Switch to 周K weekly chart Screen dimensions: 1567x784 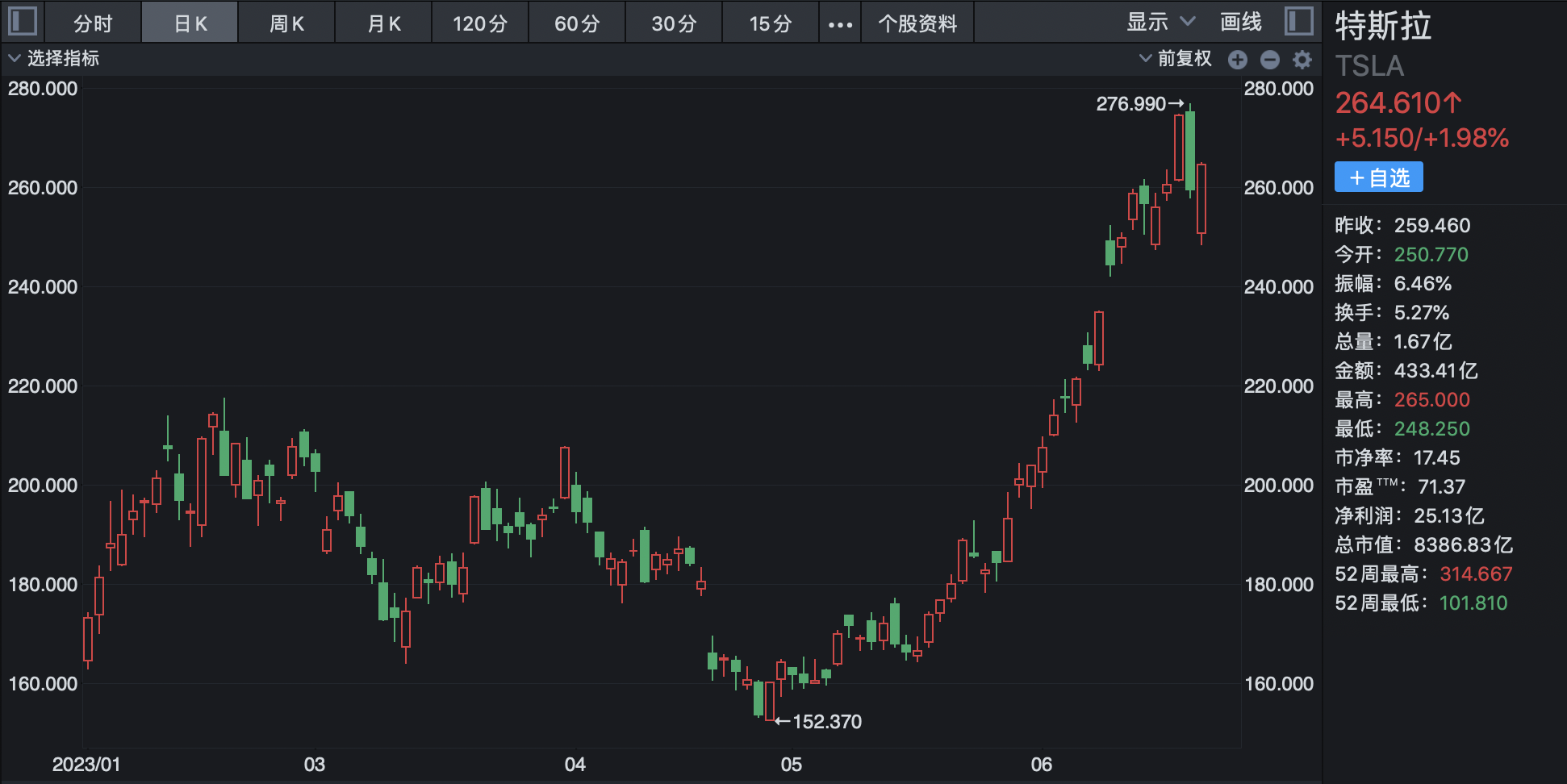pos(286,23)
